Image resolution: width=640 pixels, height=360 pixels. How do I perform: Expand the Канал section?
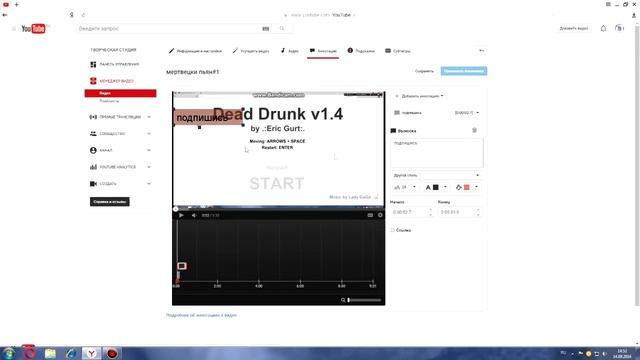pos(149,150)
